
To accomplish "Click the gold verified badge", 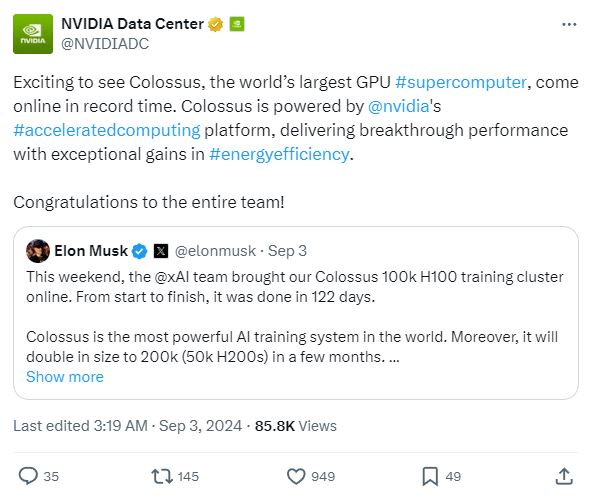I will click(x=215, y=24).
